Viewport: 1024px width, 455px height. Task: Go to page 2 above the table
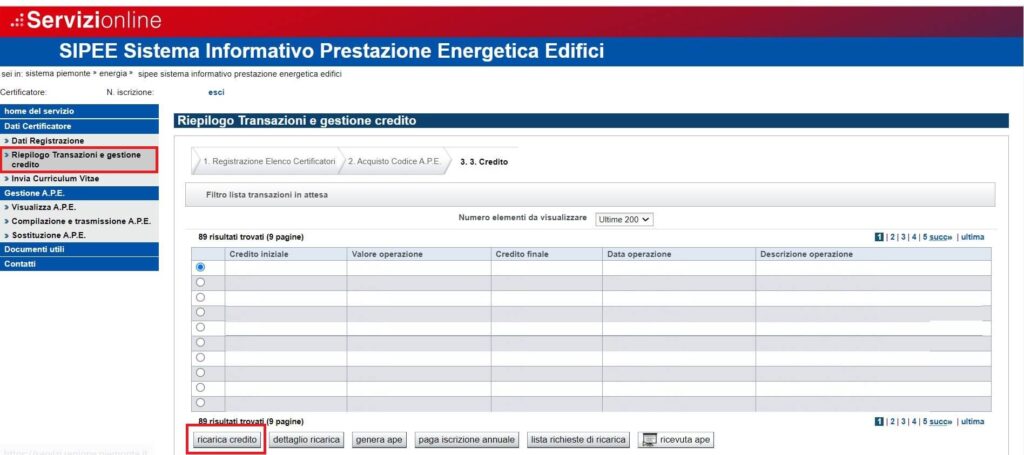click(892, 237)
